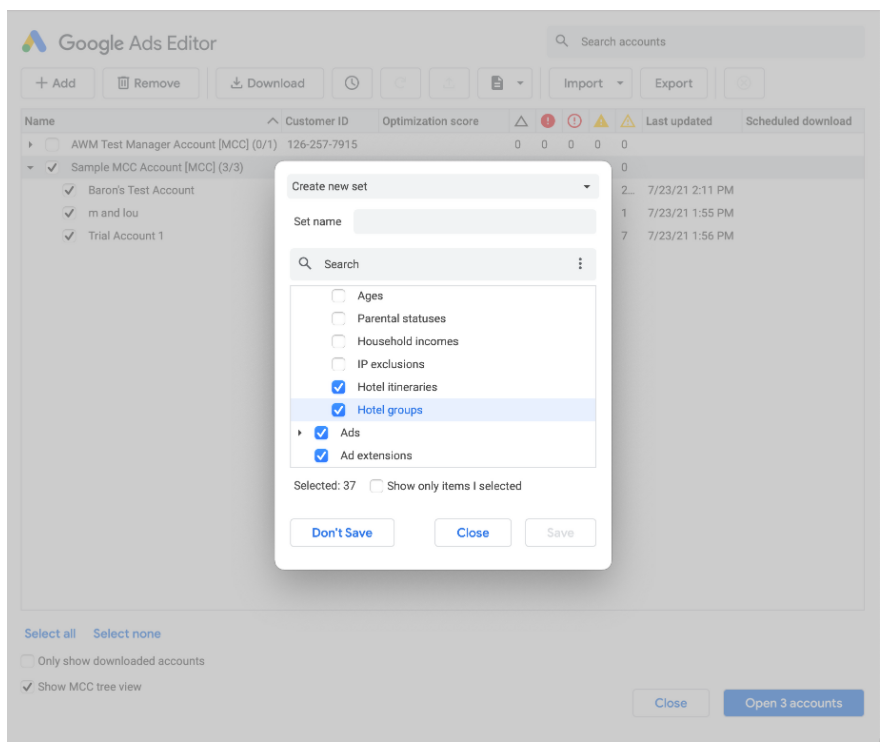Screen dimensions: 891x748
Task: Collapse Sample MCC Account row
Action: tap(30, 167)
